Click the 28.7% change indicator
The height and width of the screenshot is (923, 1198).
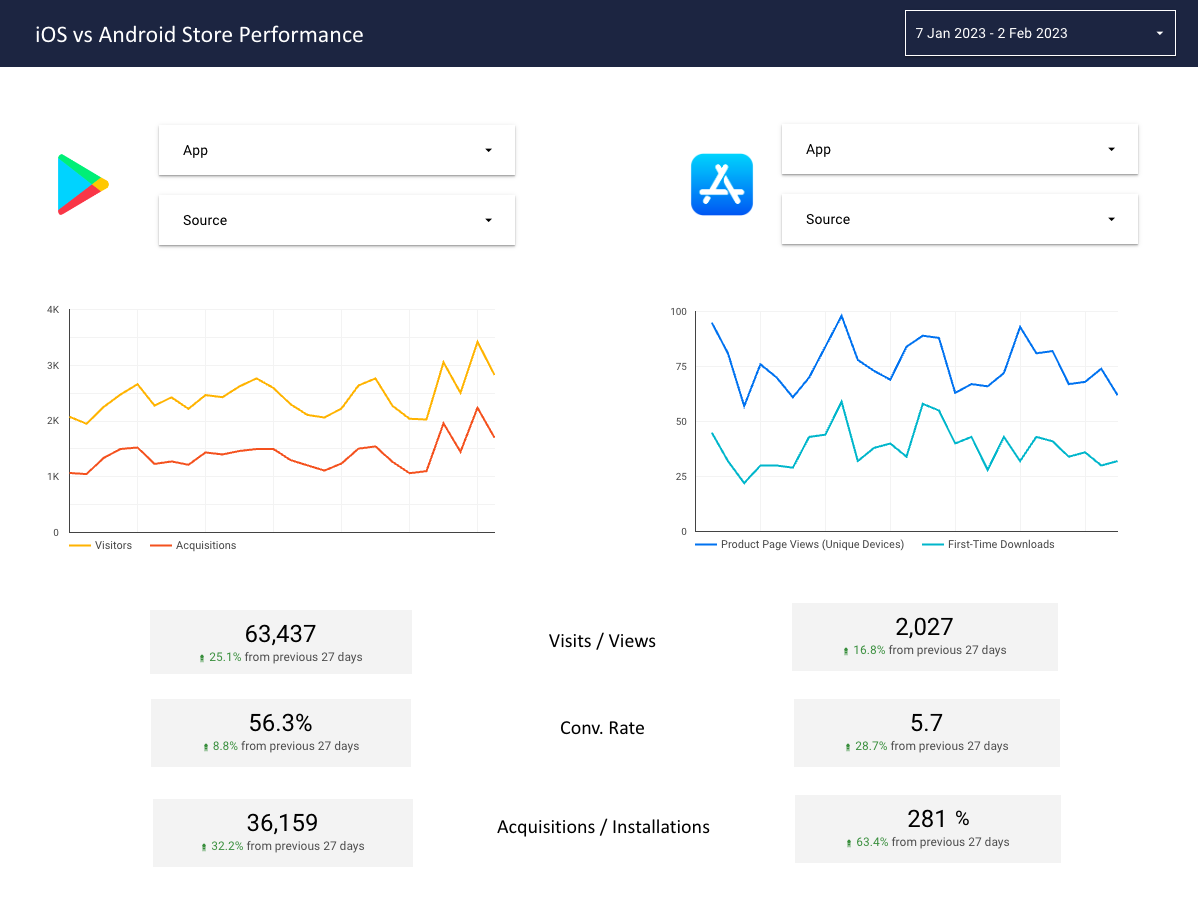(x=866, y=746)
